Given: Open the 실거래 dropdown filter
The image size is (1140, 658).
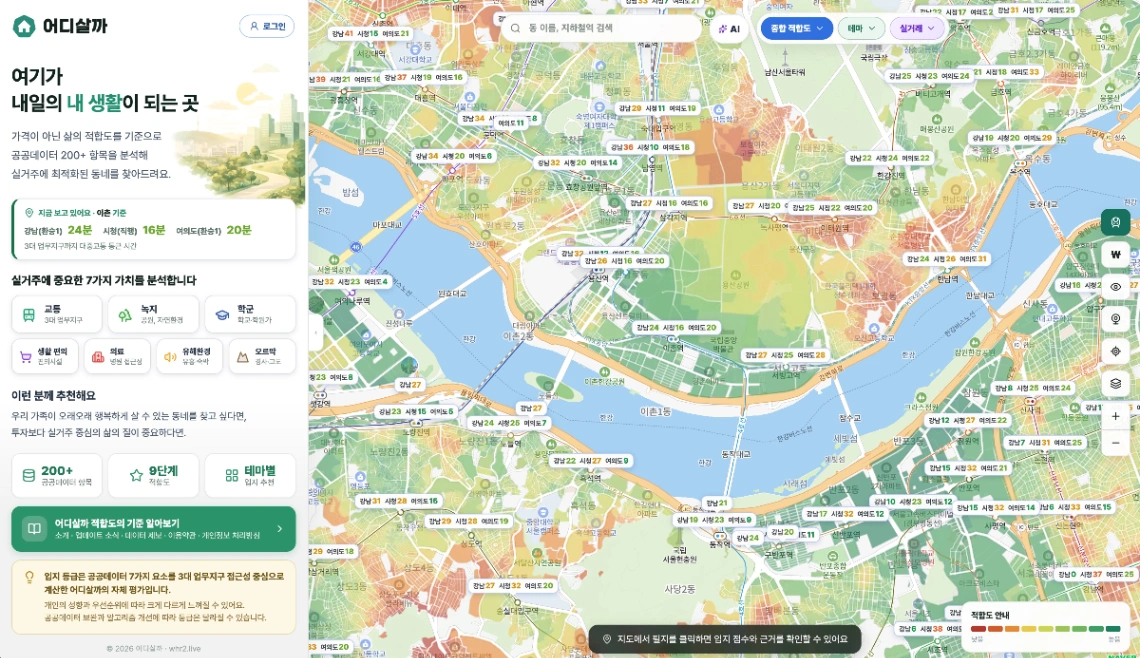Looking at the screenshot, I should coord(916,28).
